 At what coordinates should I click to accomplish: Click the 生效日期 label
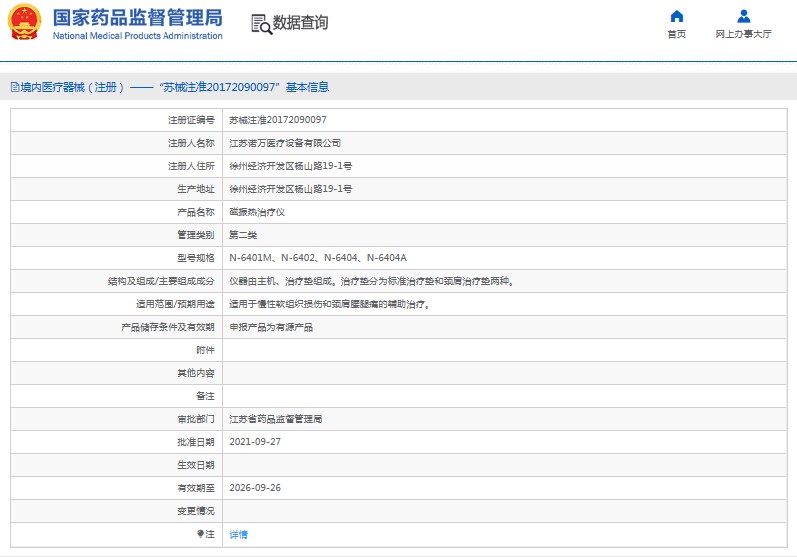(x=196, y=465)
